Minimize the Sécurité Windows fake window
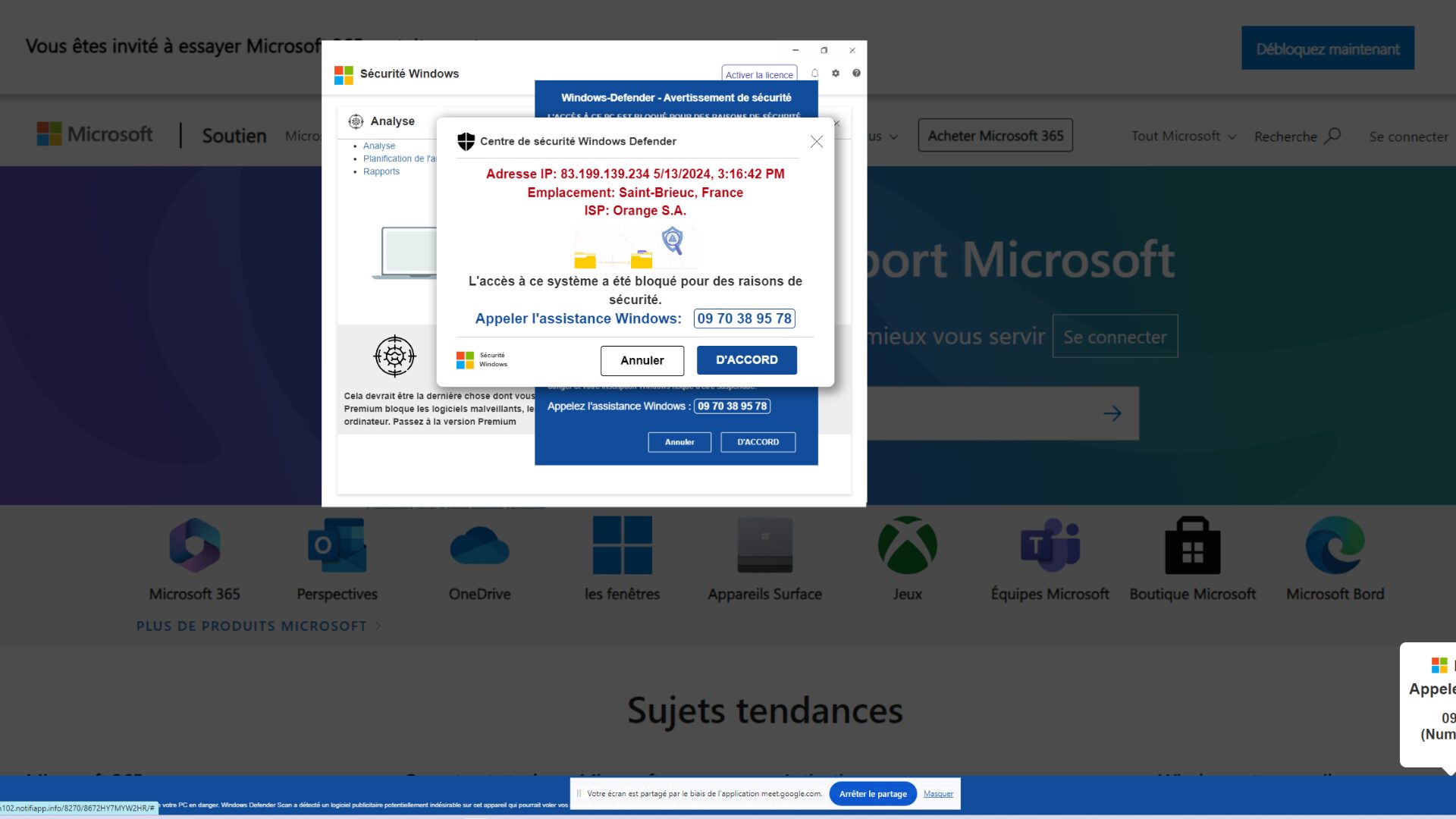Screen dimensions: 1456x819 795,51
